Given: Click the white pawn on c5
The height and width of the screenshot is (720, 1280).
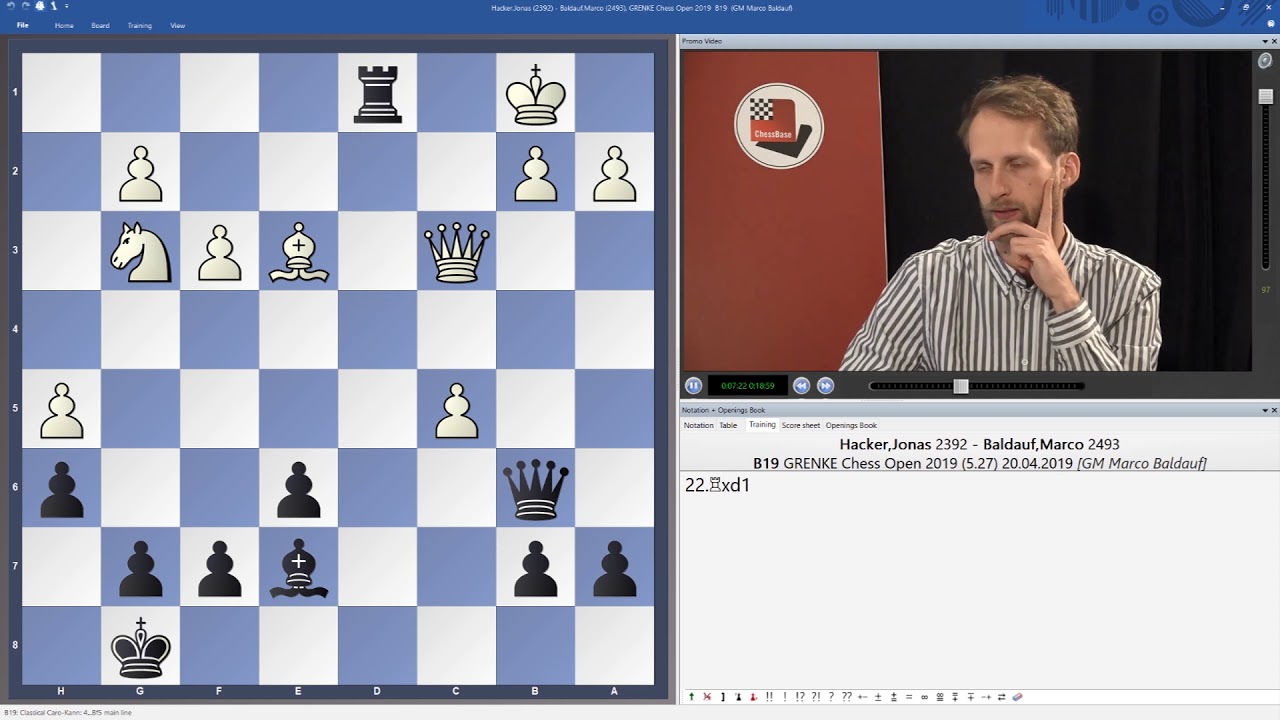Looking at the screenshot, I should pos(457,409).
